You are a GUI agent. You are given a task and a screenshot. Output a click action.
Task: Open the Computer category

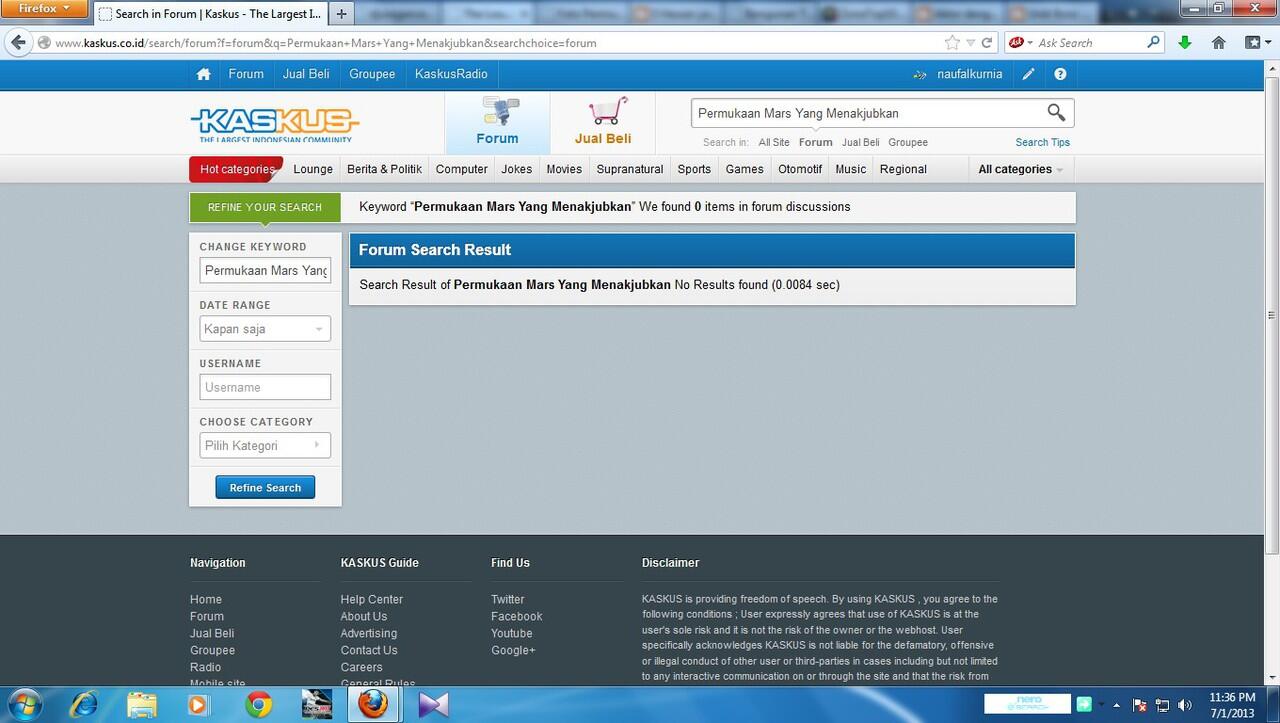click(462, 169)
